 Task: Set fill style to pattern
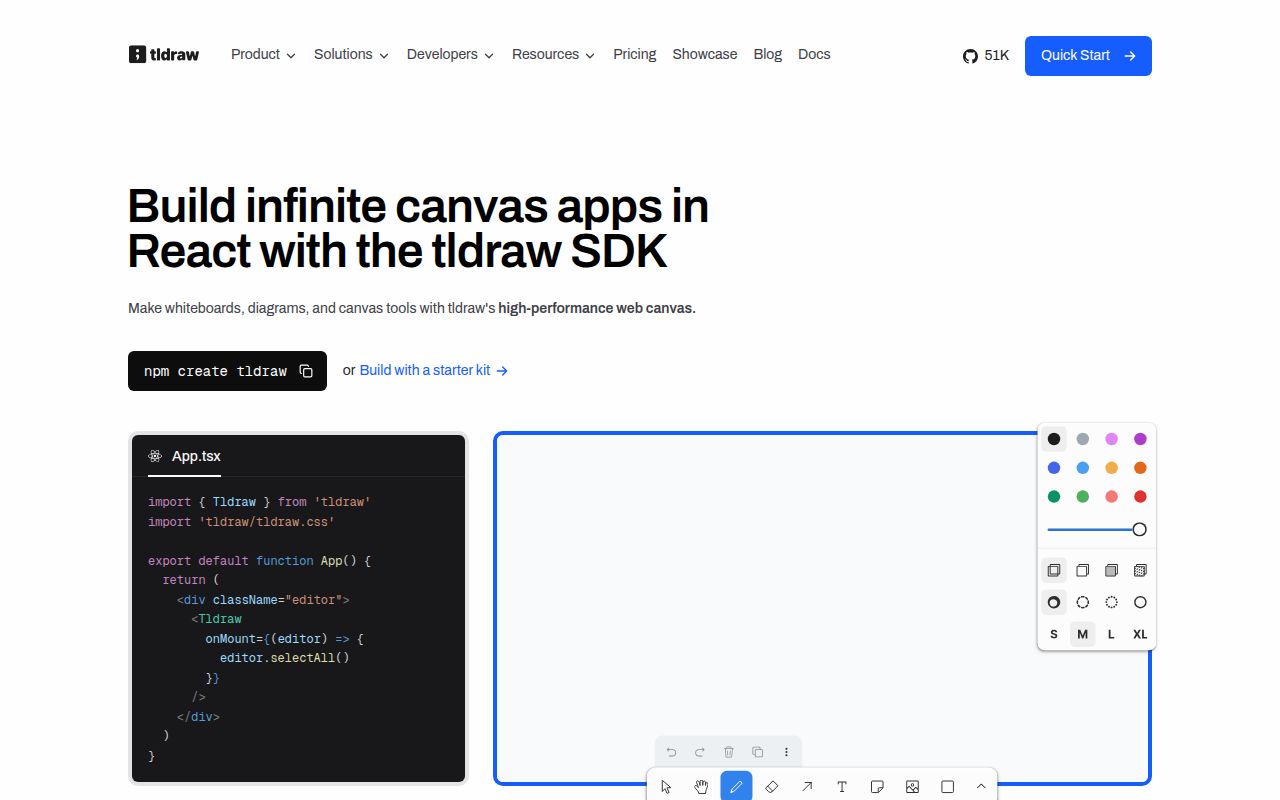(x=1140, y=570)
